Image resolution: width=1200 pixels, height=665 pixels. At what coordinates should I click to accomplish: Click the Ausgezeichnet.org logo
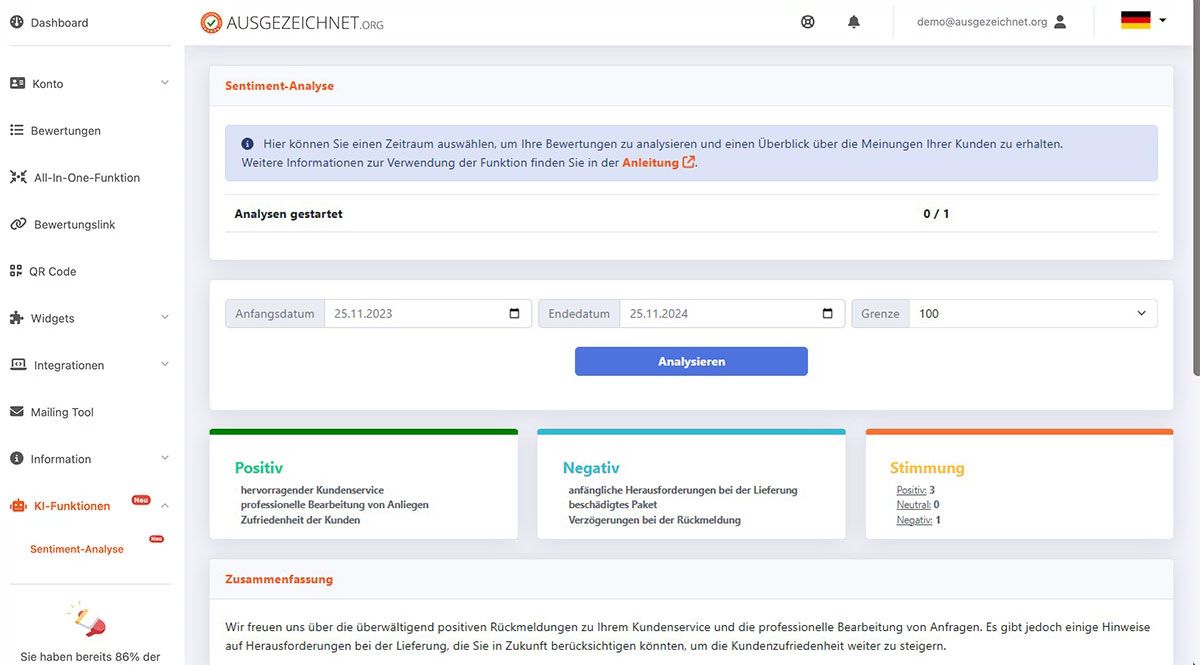point(292,22)
